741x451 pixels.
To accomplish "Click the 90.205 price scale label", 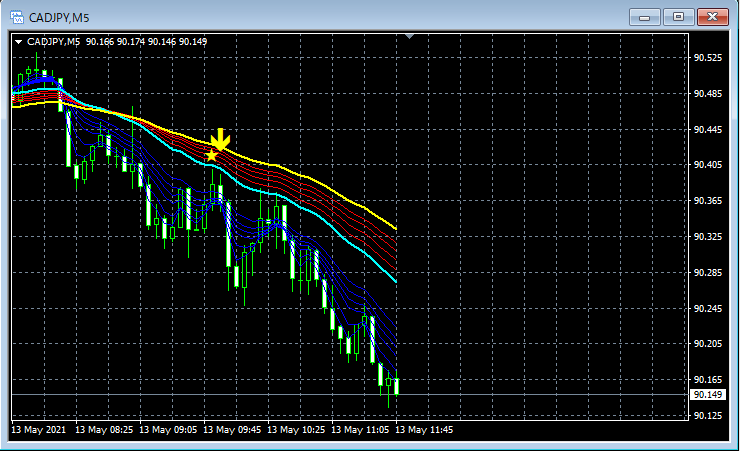I will coord(707,343).
